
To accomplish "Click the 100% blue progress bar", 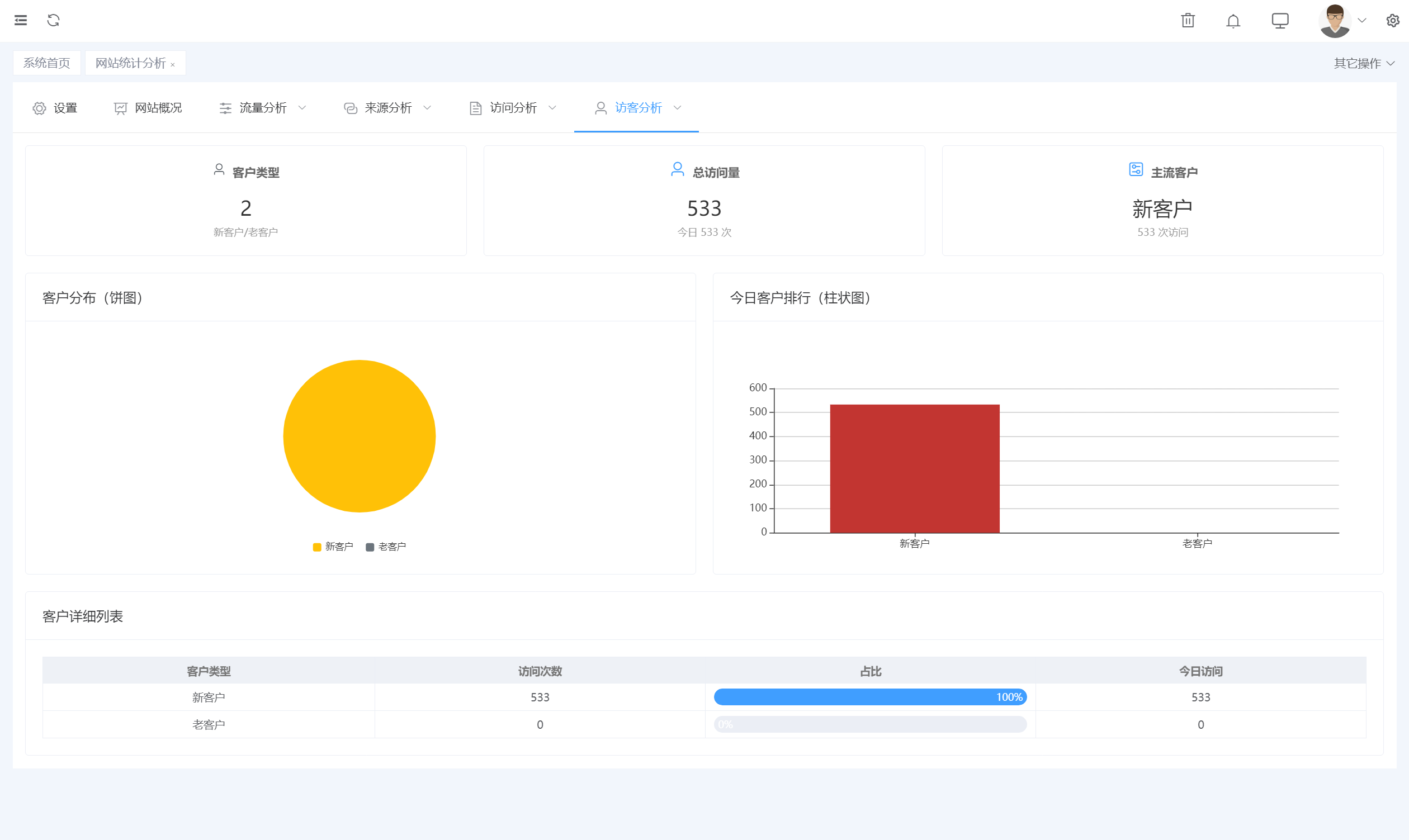I will coord(870,697).
